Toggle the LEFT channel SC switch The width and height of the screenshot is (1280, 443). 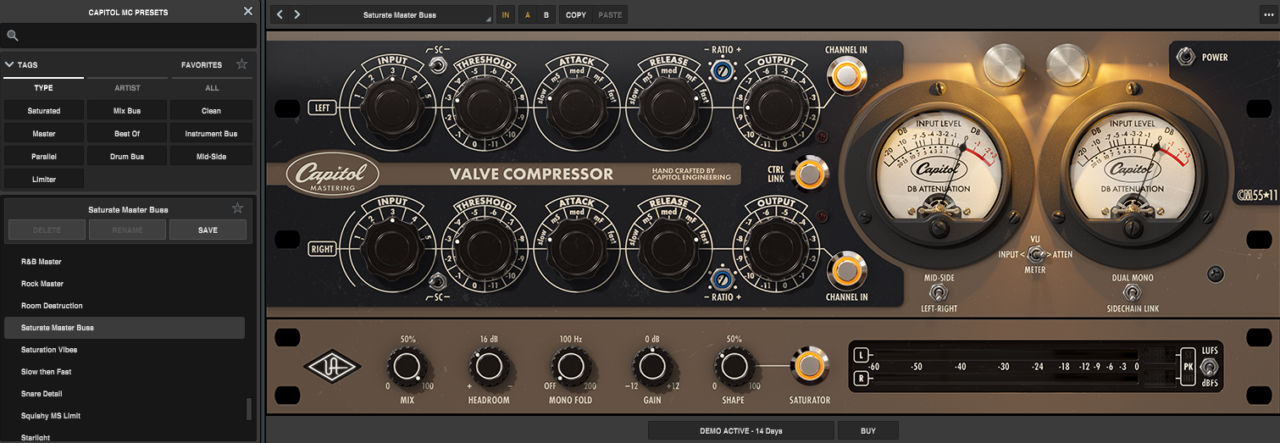pyautogui.click(x=437, y=66)
